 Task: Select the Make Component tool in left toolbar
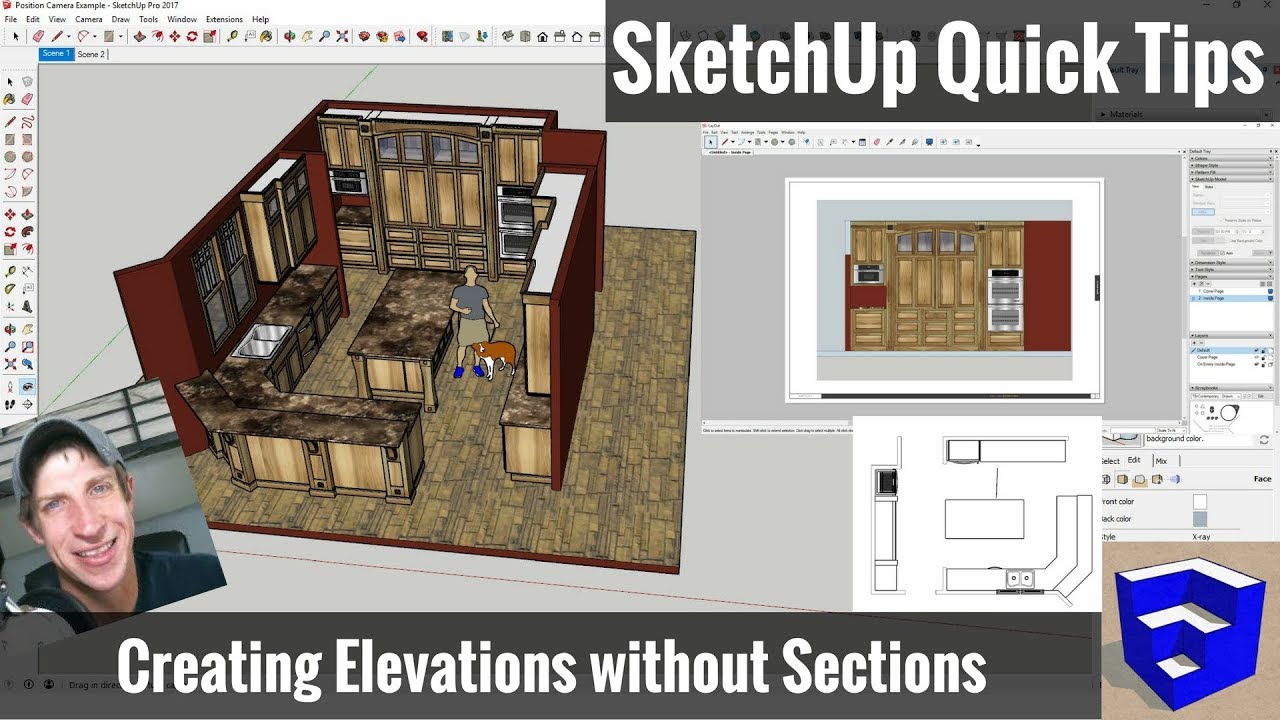pos(28,80)
